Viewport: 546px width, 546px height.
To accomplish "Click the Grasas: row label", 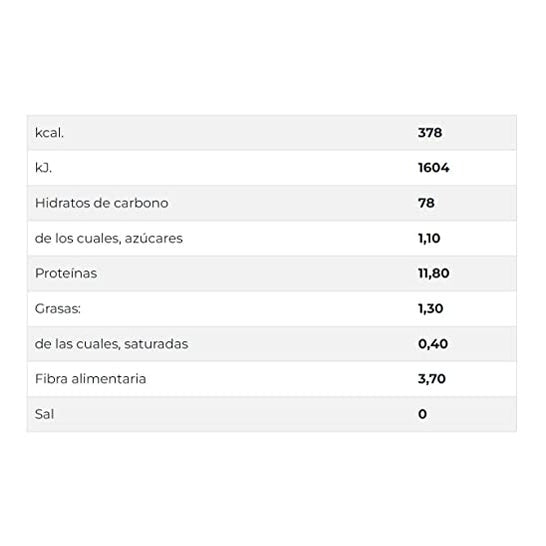I will pyautogui.click(x=57, y=309).
